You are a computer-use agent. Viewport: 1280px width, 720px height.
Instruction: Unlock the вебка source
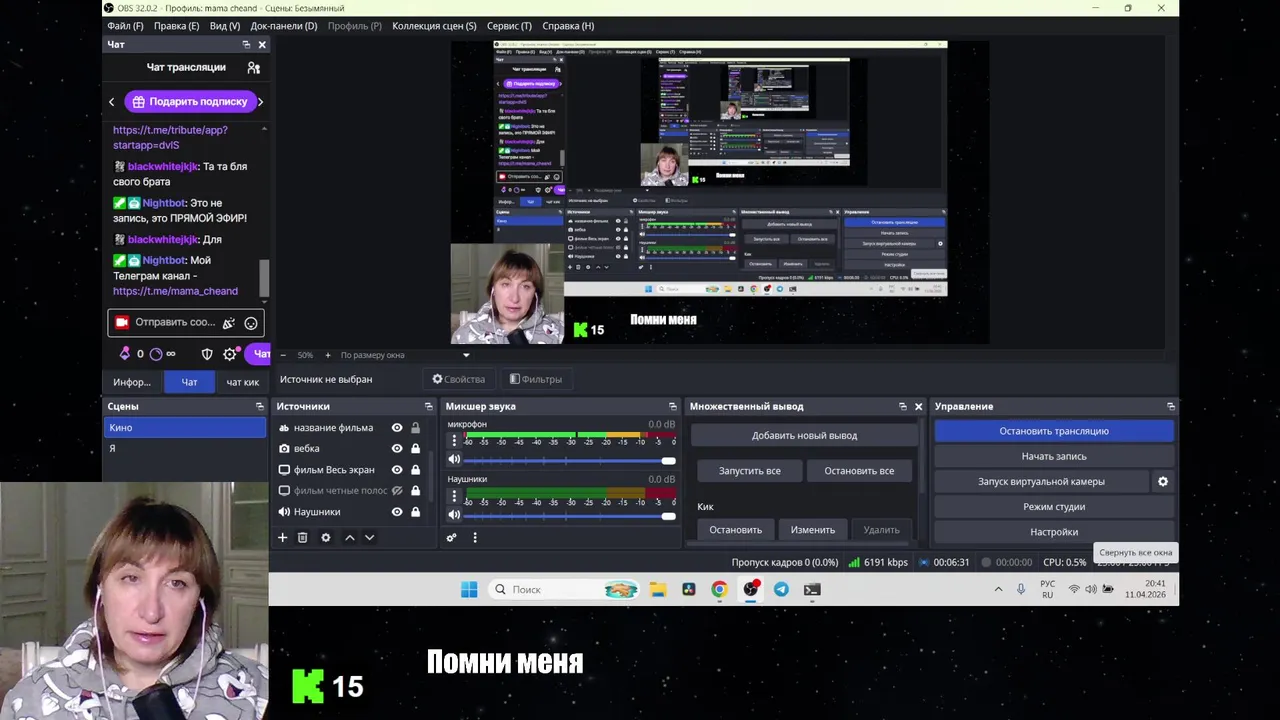[x=415, y=449]
